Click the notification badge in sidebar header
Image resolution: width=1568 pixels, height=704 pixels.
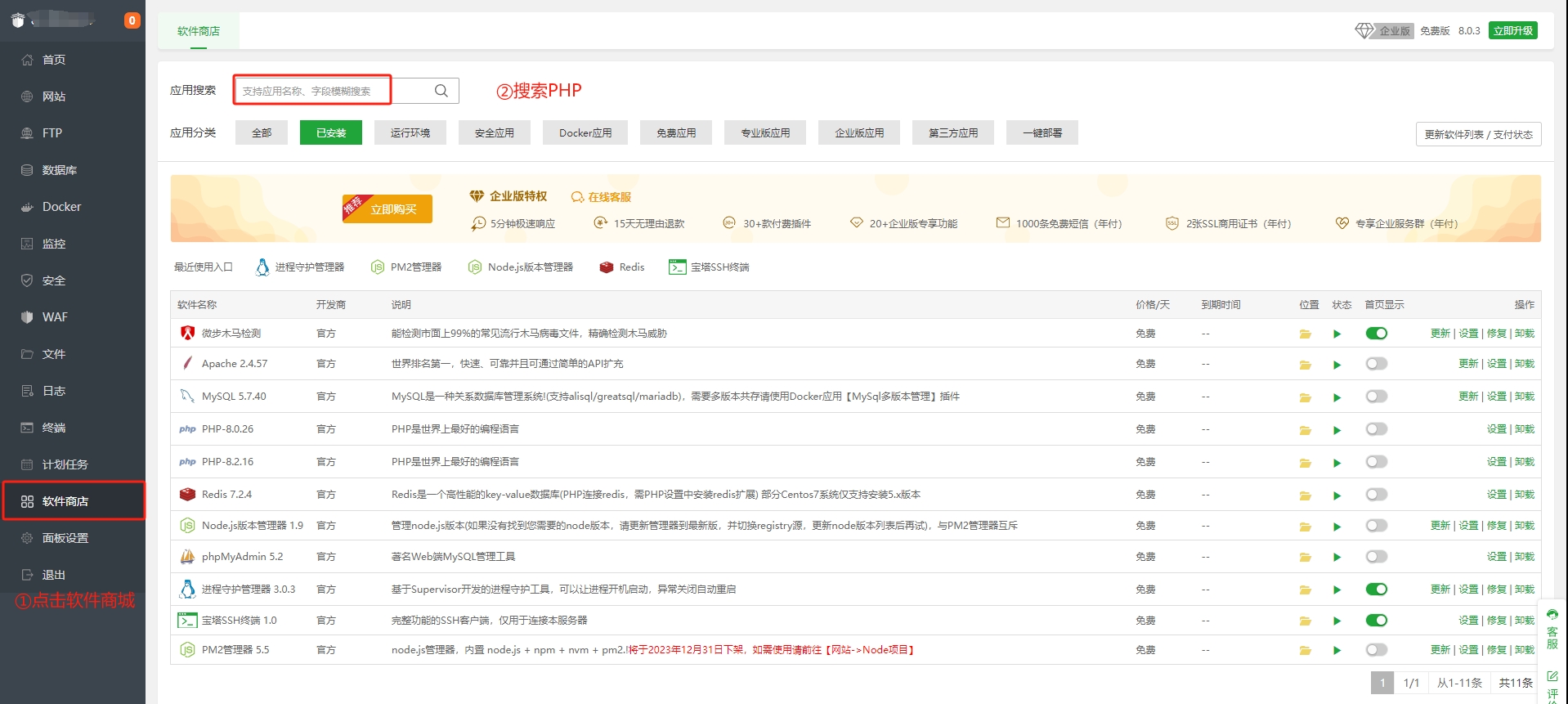[x=132, y=20]
